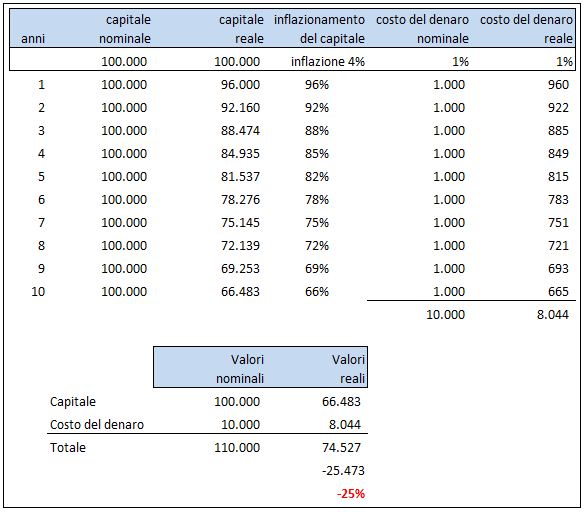585x512 pixels.
Task: Select the nominal cost total 10.000
Action: coord(445,315)
